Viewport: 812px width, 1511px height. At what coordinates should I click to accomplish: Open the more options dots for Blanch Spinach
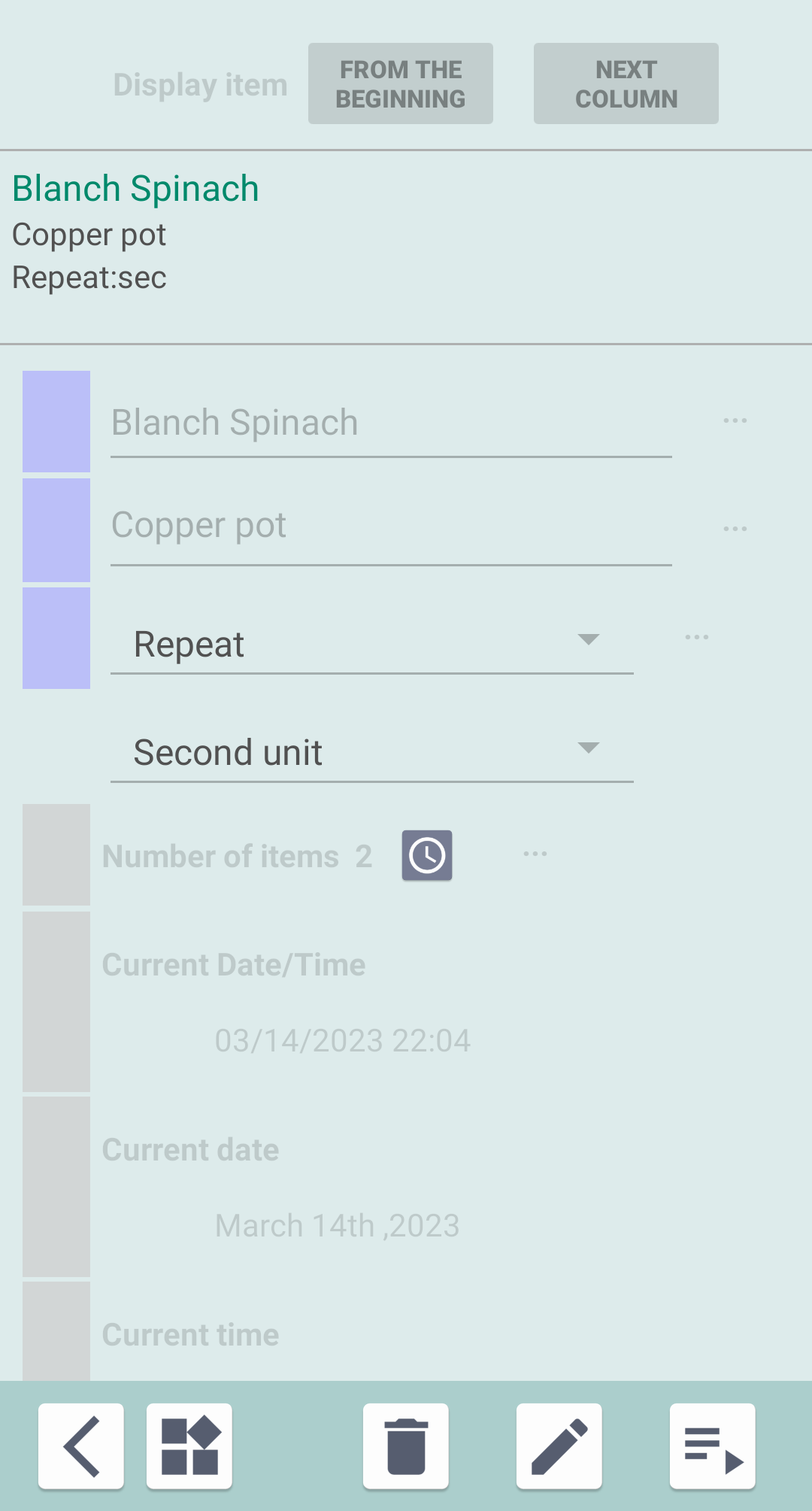735,420
